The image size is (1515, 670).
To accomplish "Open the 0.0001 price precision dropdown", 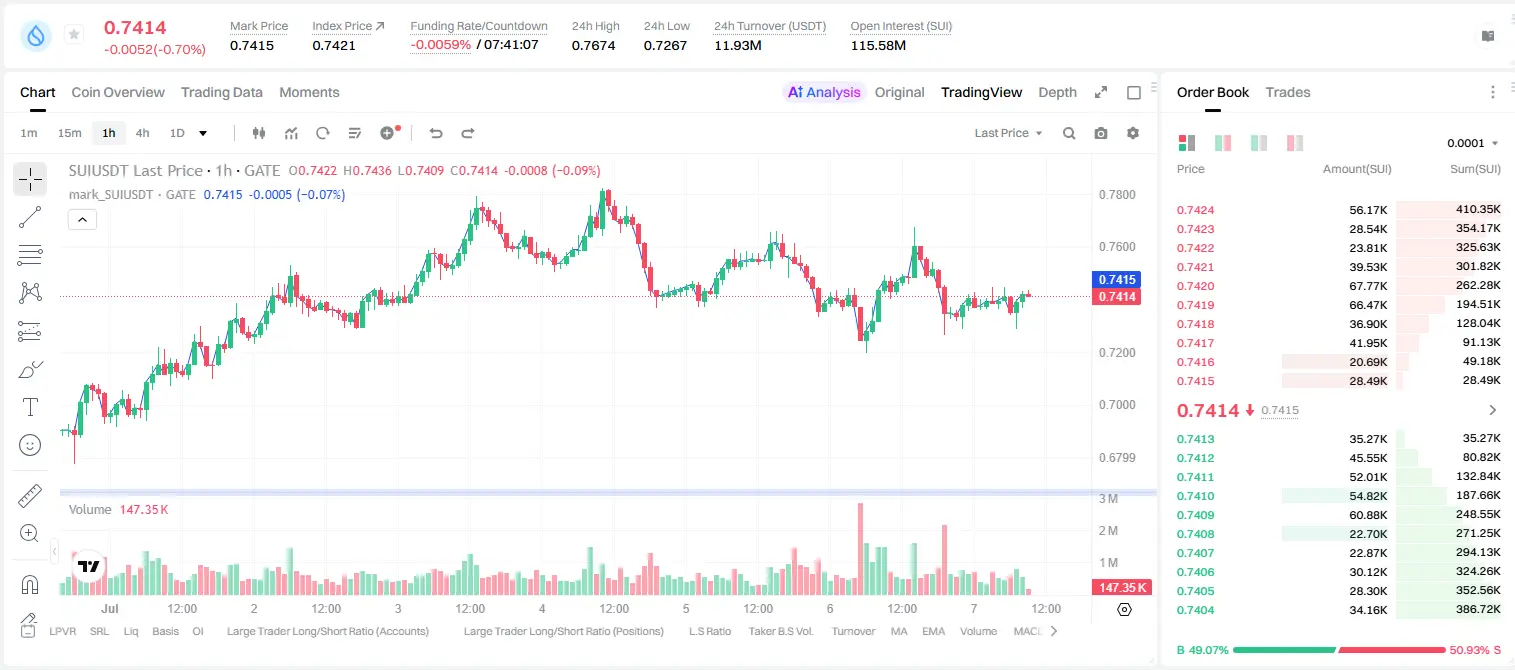I will 1473,143.
